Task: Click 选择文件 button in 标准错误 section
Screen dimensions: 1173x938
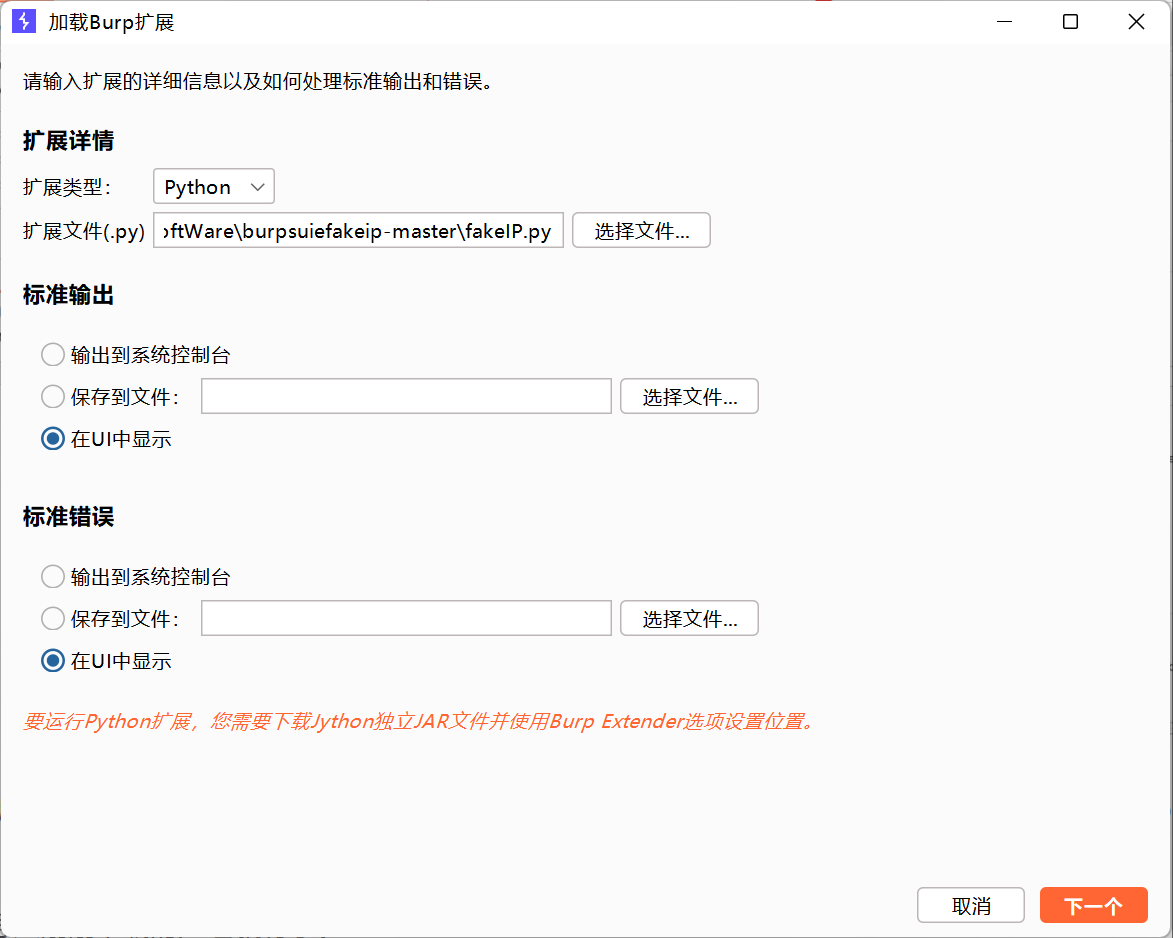Action: click(x=689, y=619)
